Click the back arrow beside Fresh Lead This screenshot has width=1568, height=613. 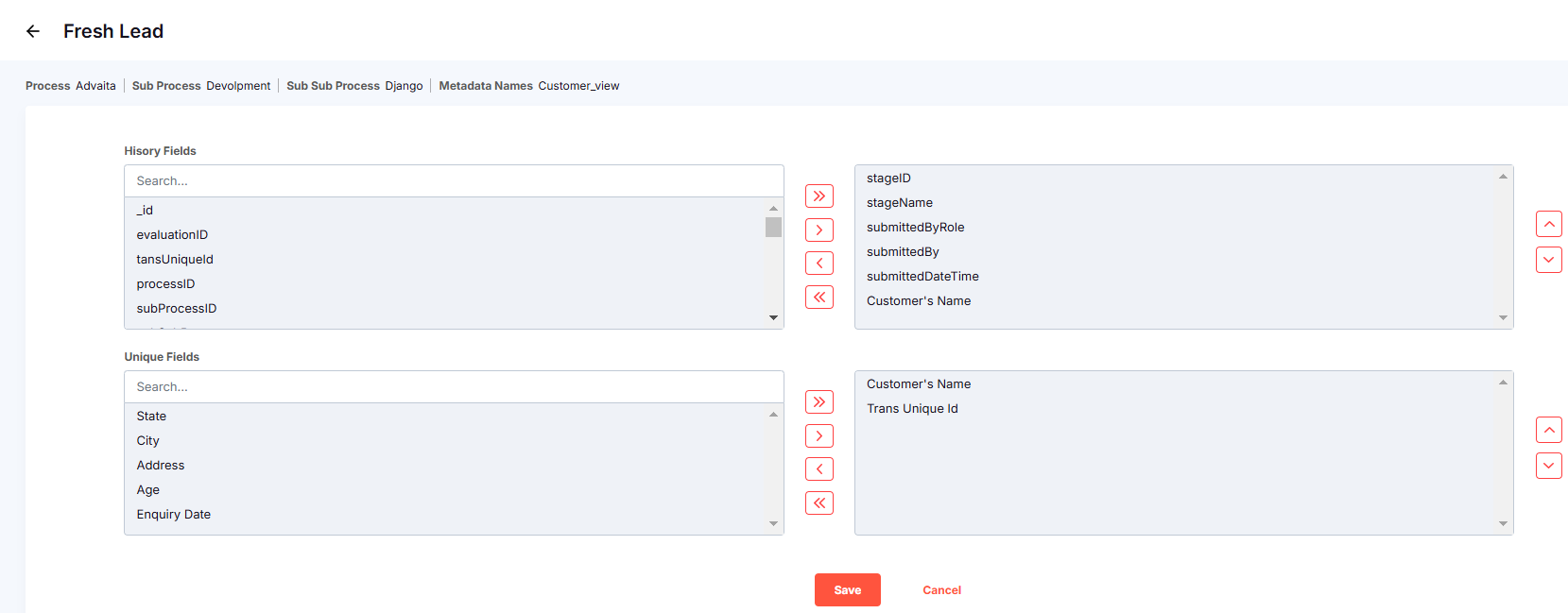33,31
